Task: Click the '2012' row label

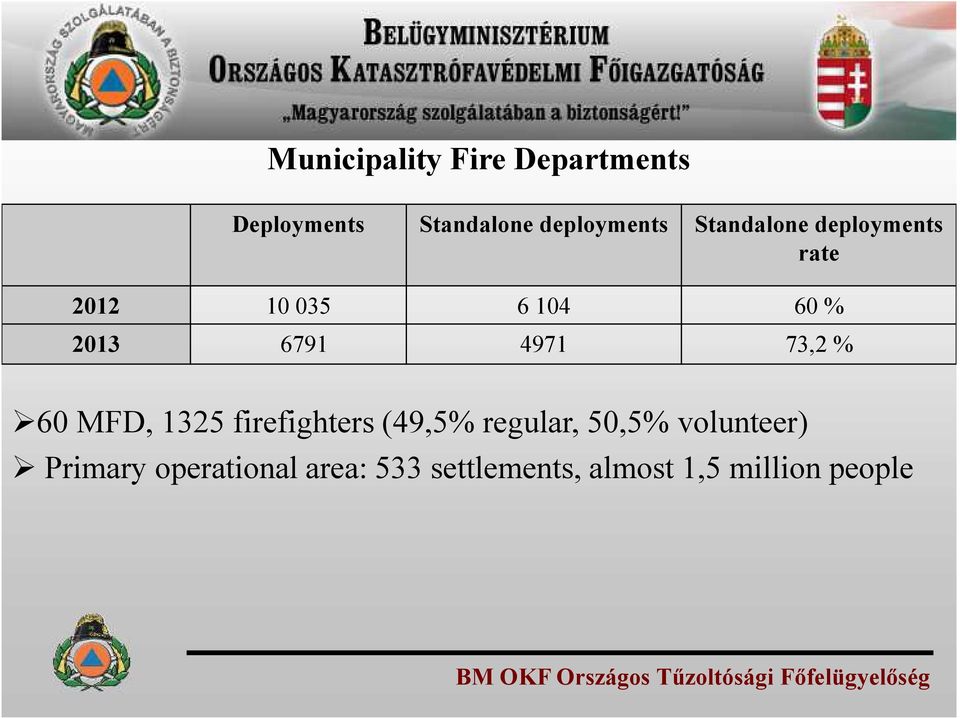Action: (96, 305)
